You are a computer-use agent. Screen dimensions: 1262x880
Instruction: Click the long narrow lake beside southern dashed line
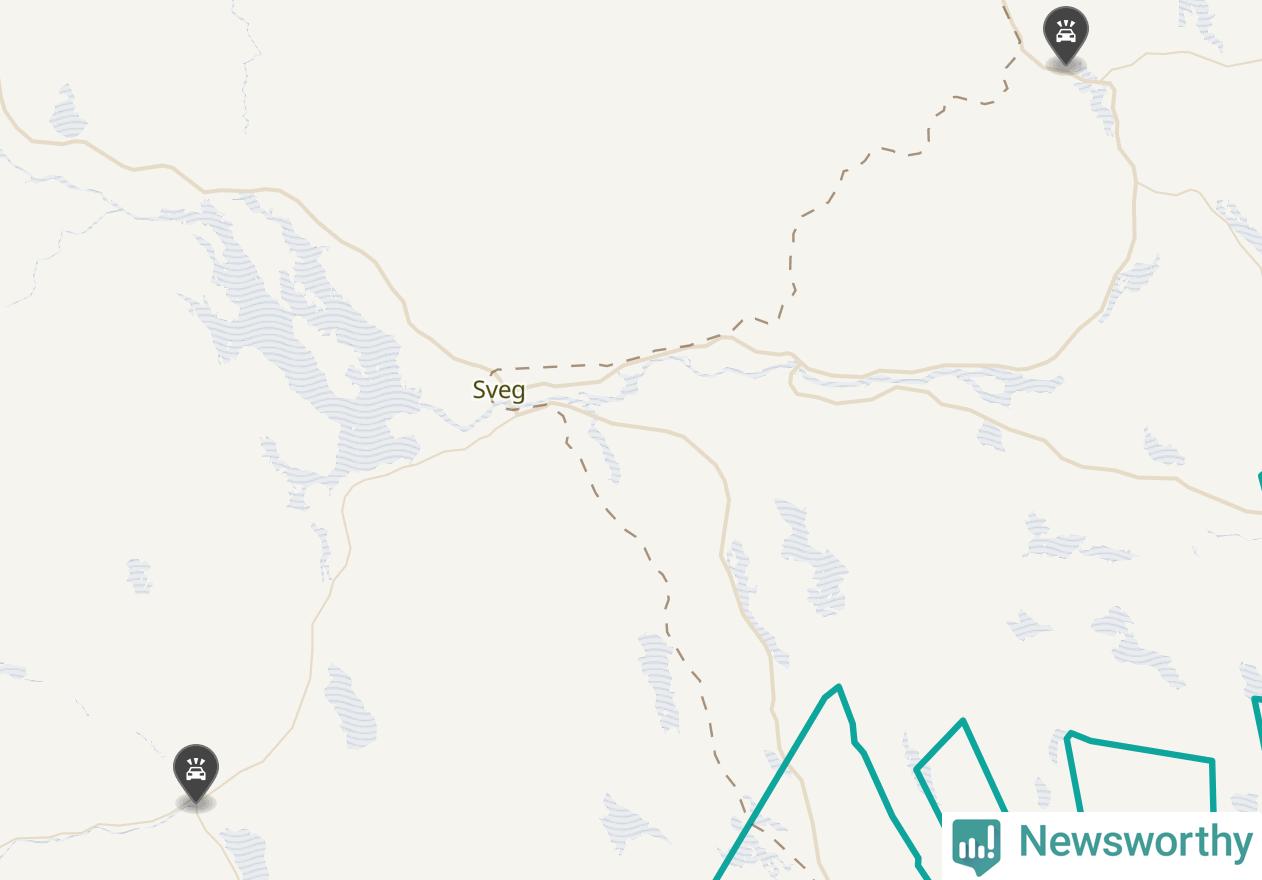[x=658, y=678]
